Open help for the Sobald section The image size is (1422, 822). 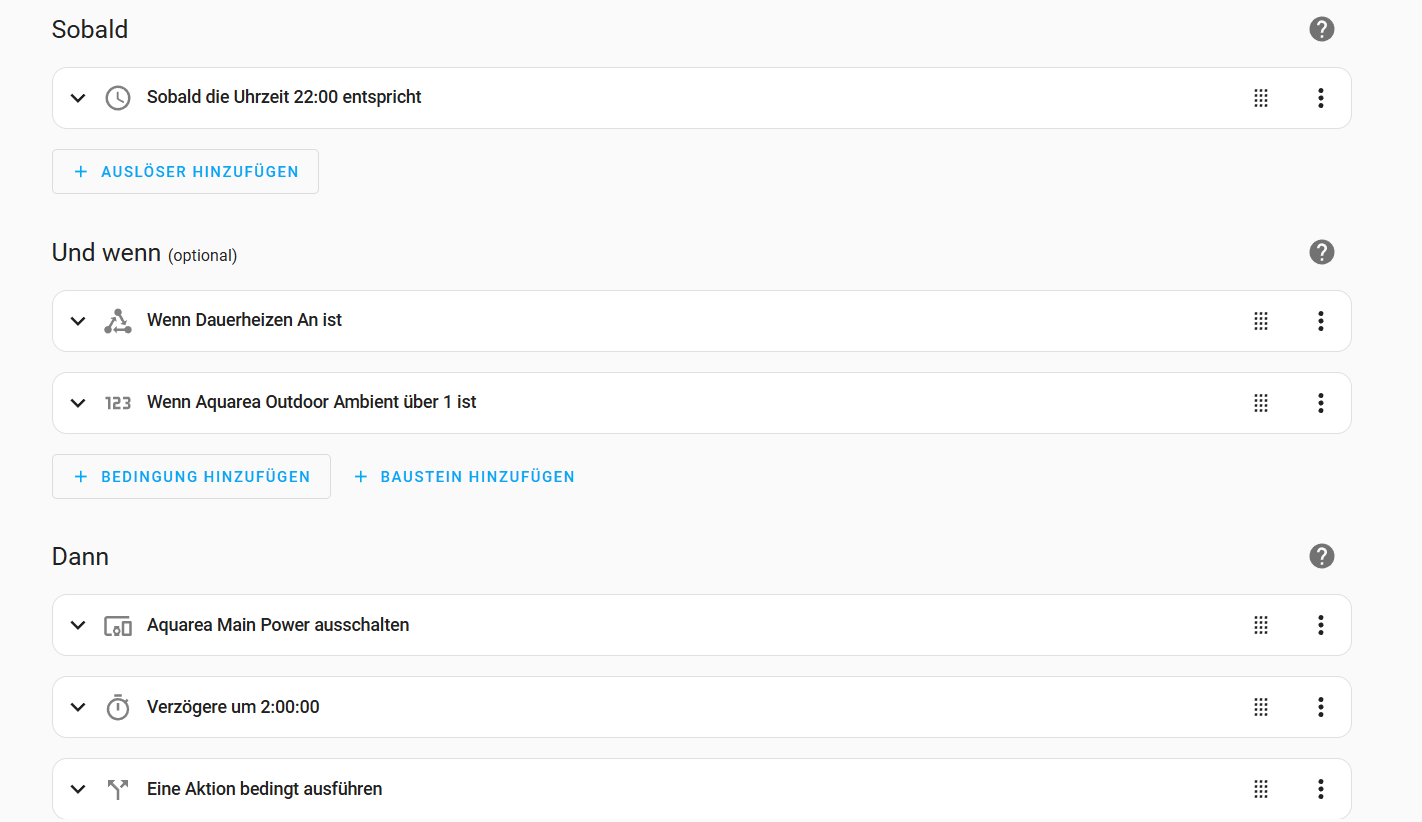[1321, 29]
